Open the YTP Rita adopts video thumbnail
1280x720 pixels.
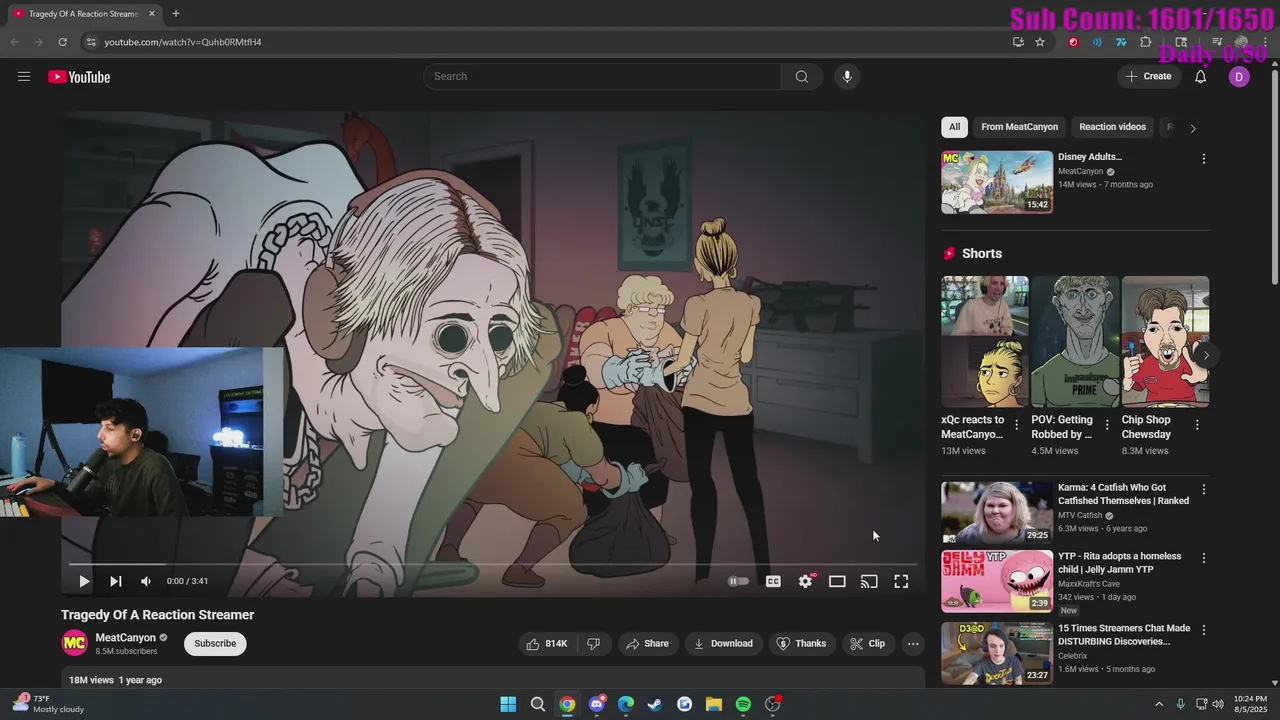[x=997, y=581]
